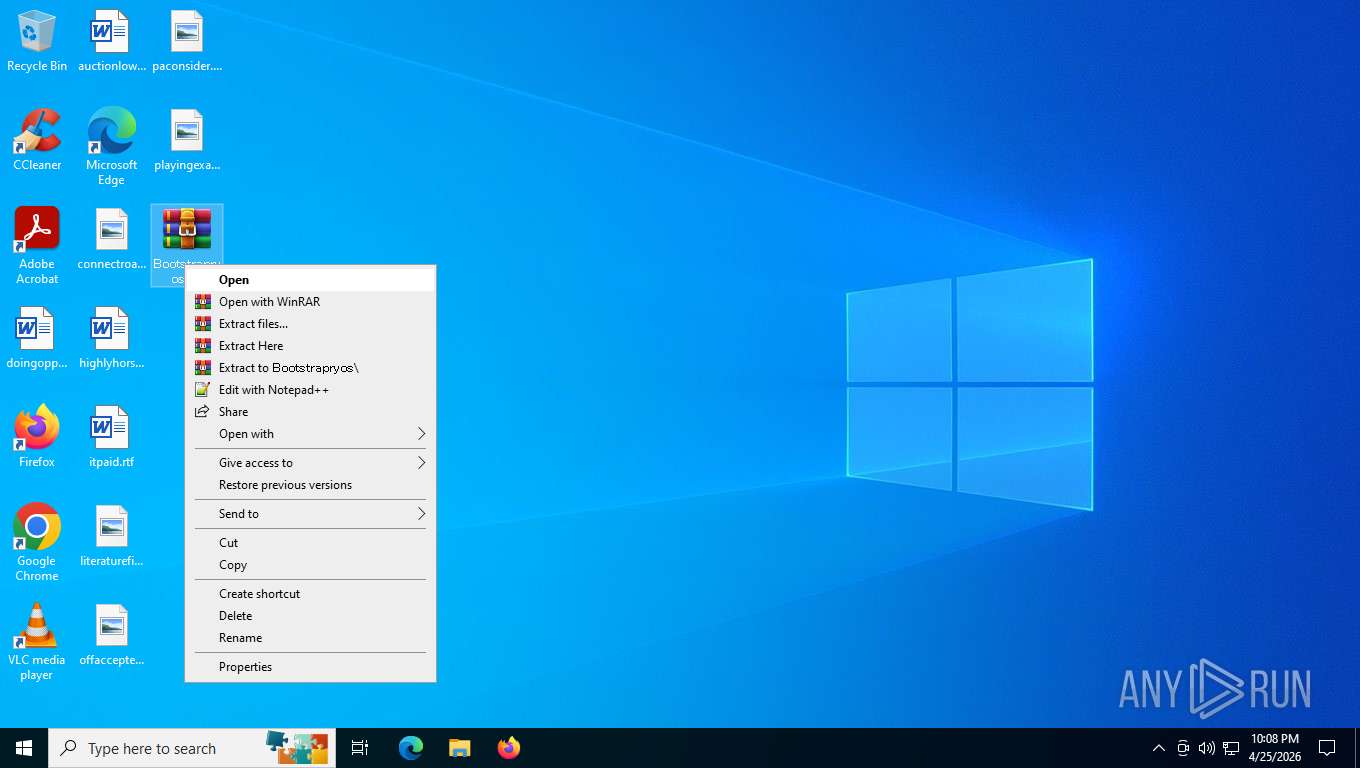
Task: Choose Open with WinRAR
Action: 310,302
